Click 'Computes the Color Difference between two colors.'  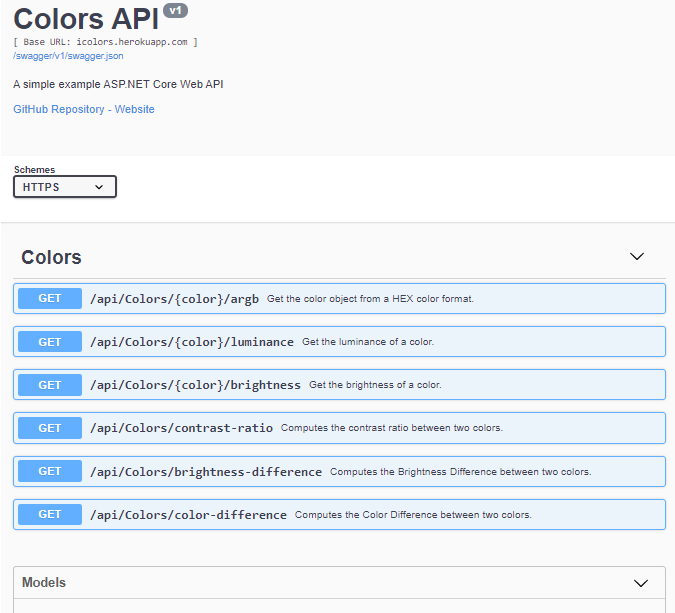[x=413, y=515]
